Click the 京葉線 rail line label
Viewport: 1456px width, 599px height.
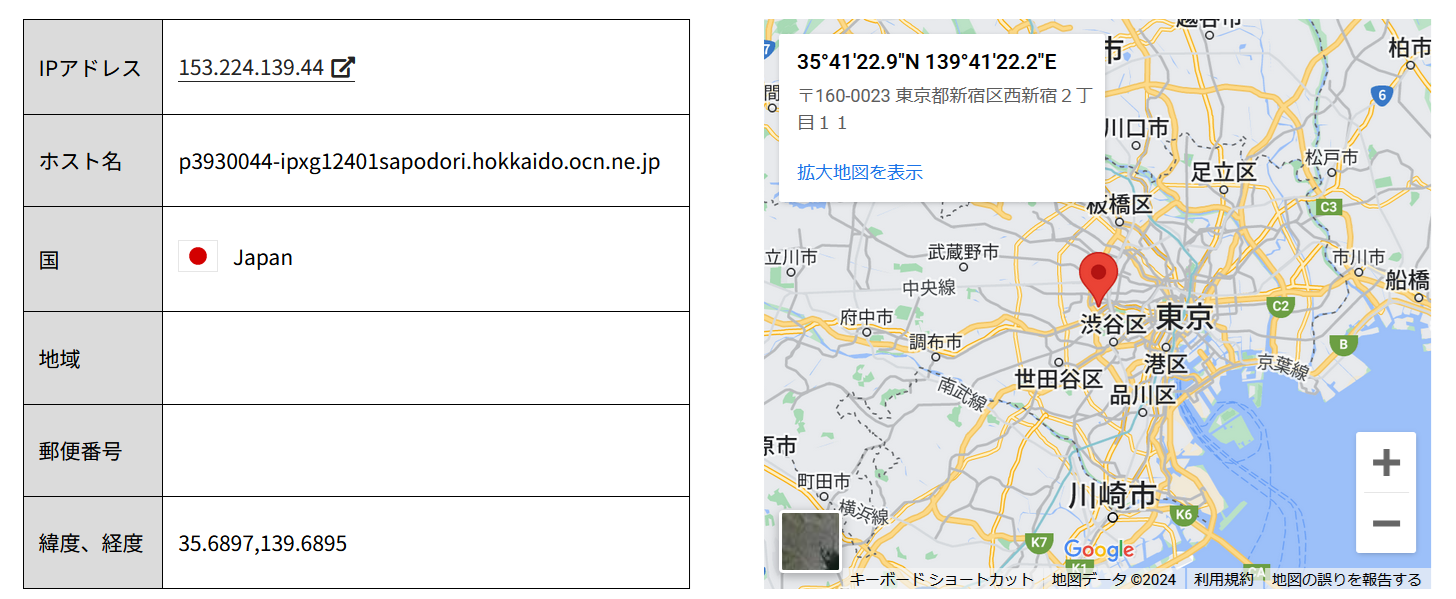pyautogui.click(x=1283, y=366)
